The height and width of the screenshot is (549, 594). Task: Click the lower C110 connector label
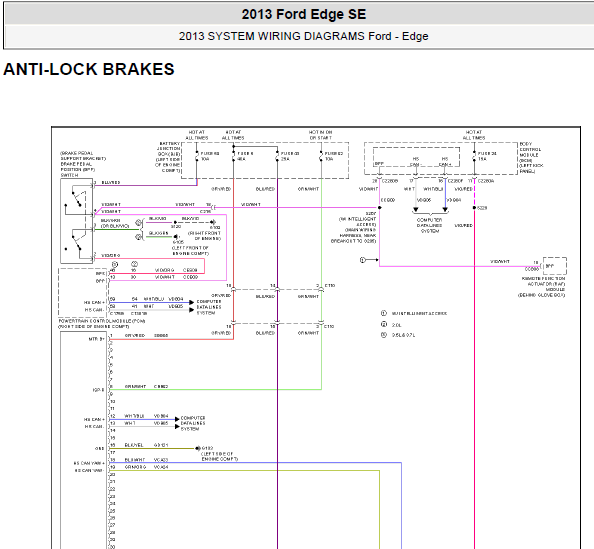point(329,327)
